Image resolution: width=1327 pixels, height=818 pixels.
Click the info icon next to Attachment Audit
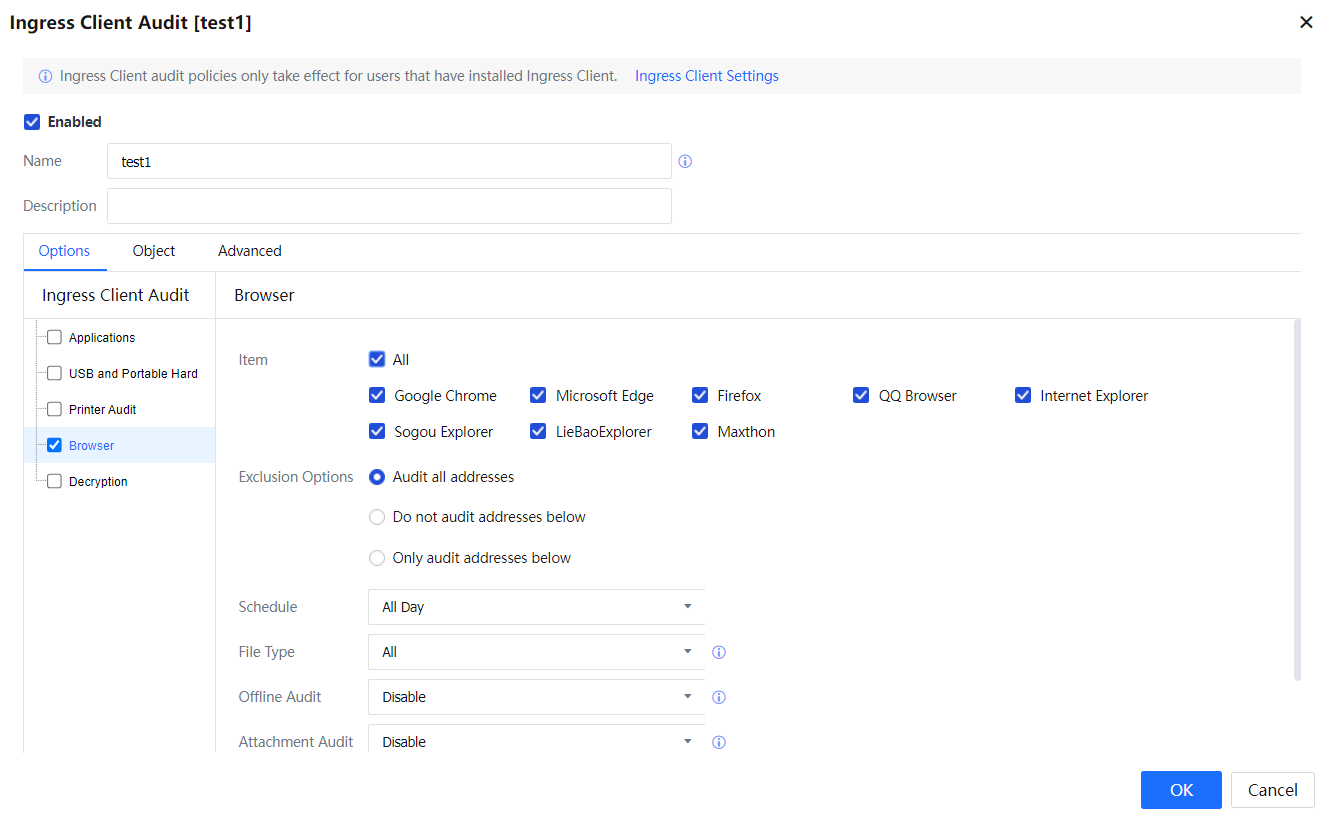click(718, 742)
